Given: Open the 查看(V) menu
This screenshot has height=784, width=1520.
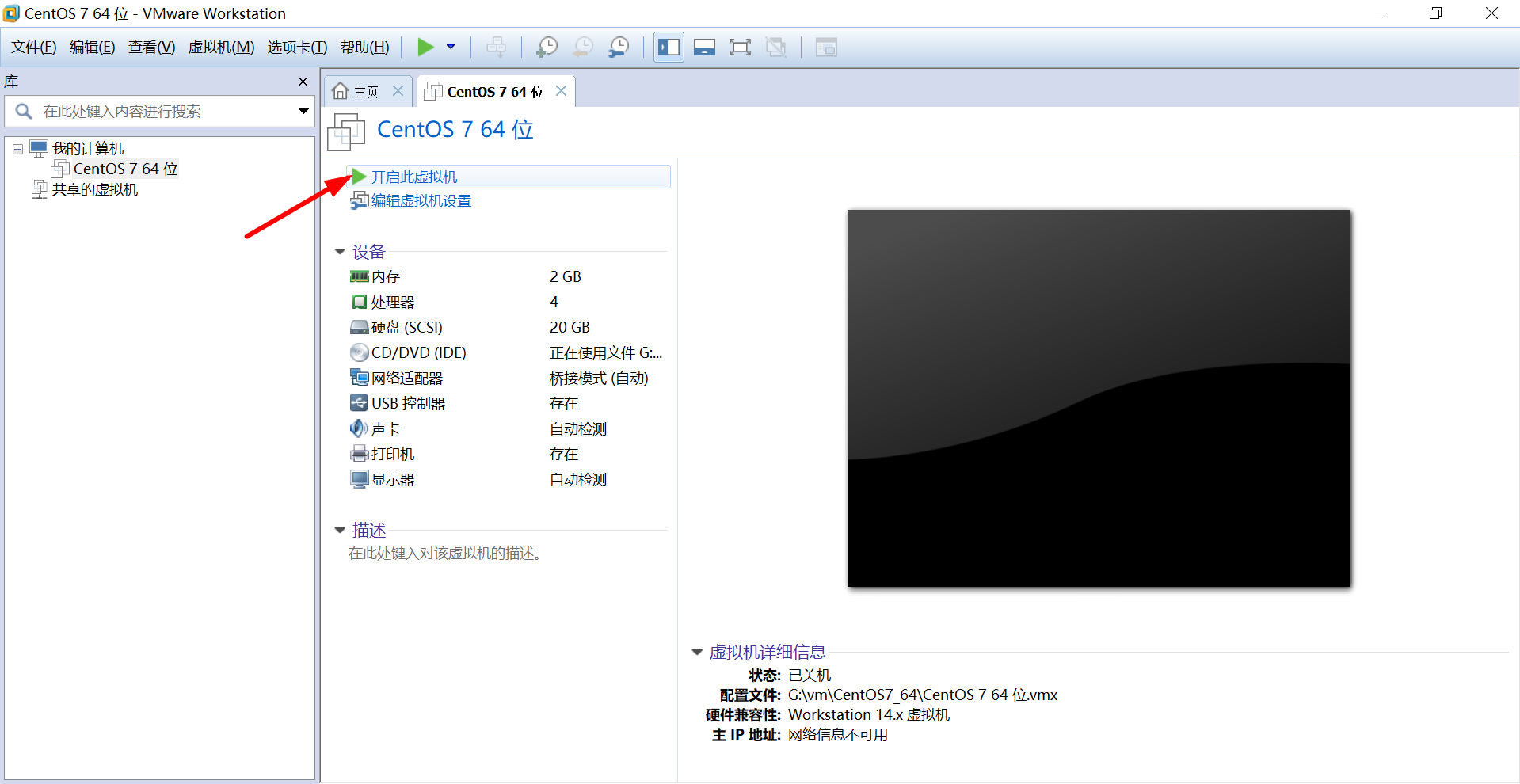Looking at the screenshot, I should click(x=152, y=48).
